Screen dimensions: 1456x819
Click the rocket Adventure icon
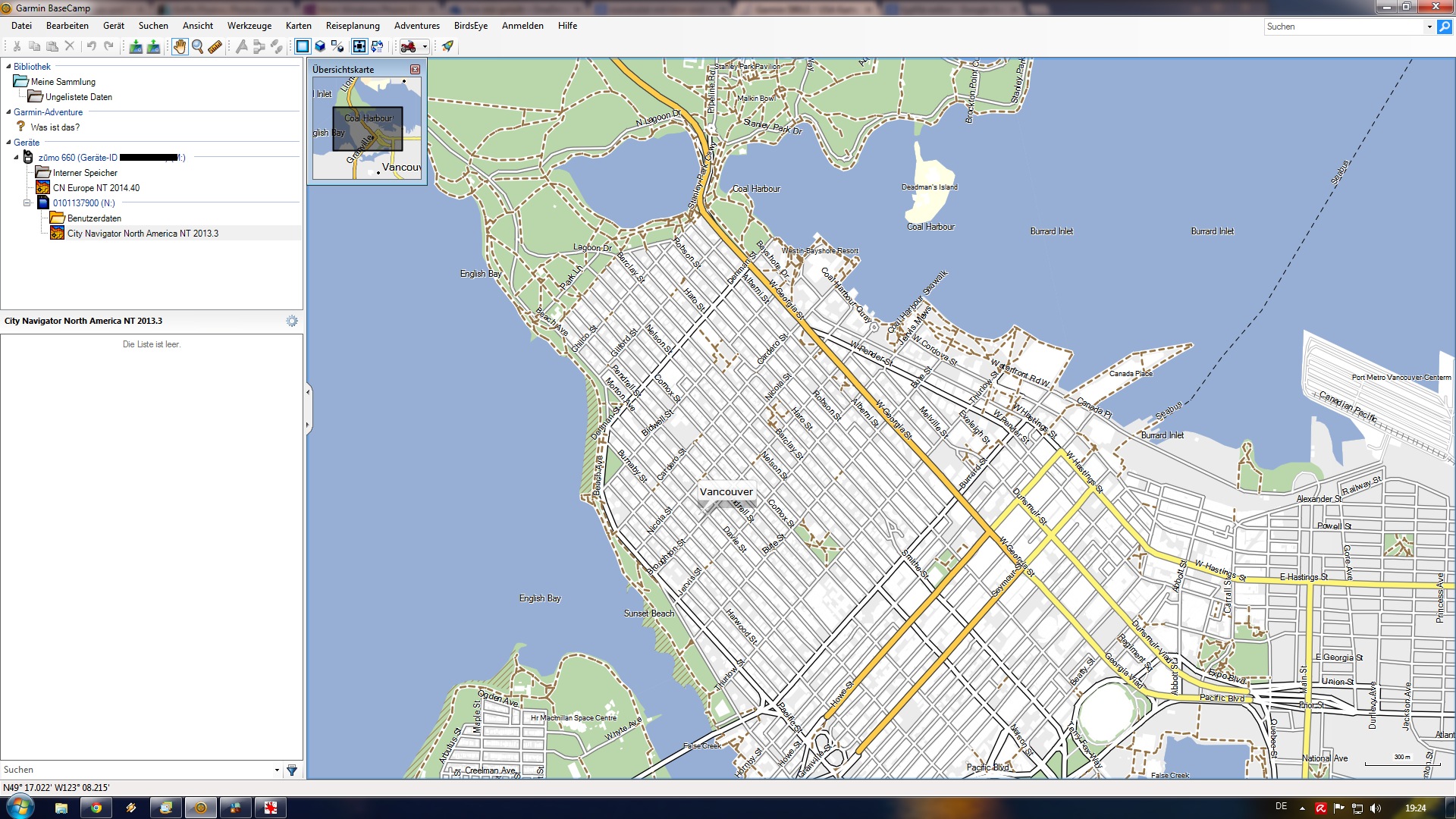(447, 47)
